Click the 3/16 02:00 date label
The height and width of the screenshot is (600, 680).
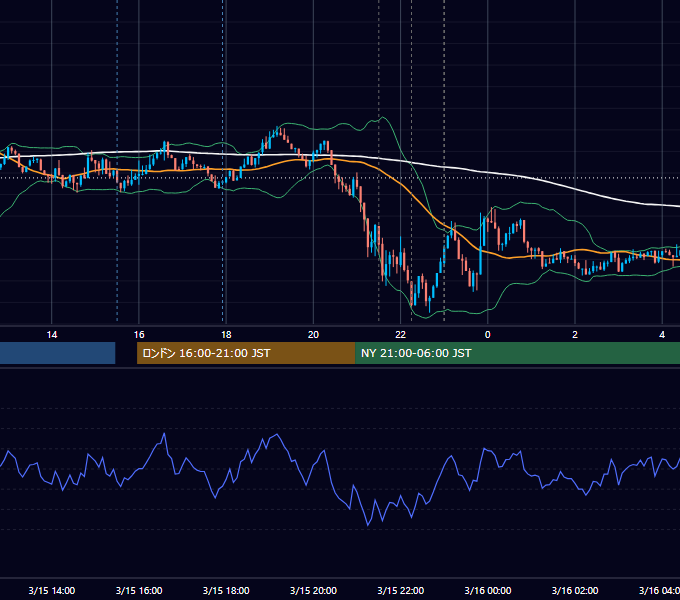575,590
